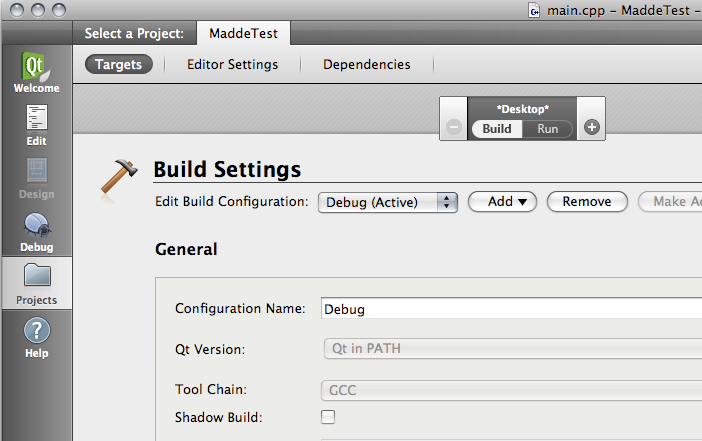Click the minus icon to remove target
Image resolution: width=702 pixels, height=441 pixels.
(x=453, y=128)
